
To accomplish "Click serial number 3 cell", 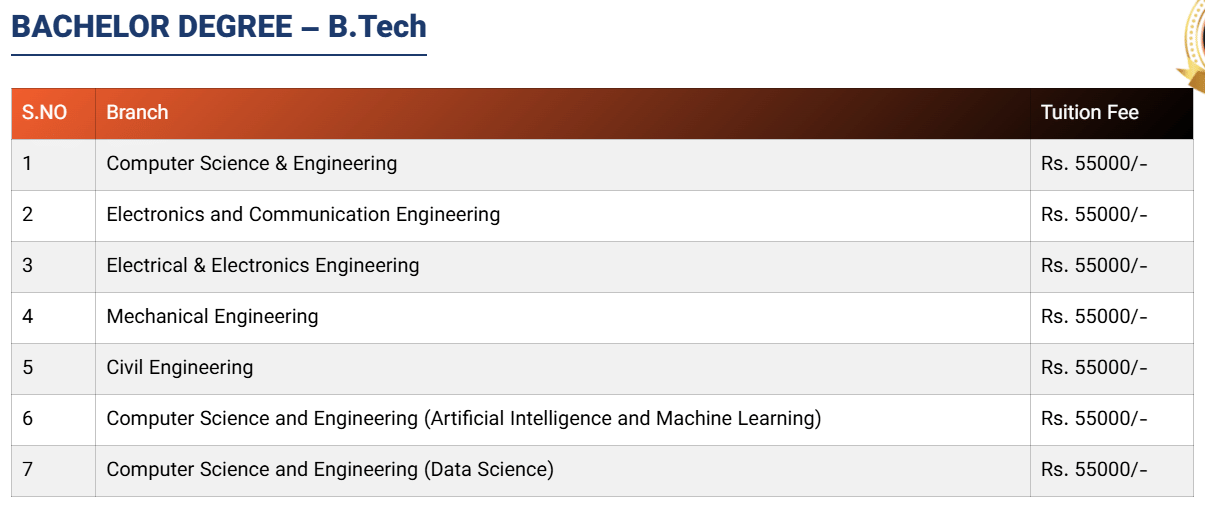I will tap(28, 266).
